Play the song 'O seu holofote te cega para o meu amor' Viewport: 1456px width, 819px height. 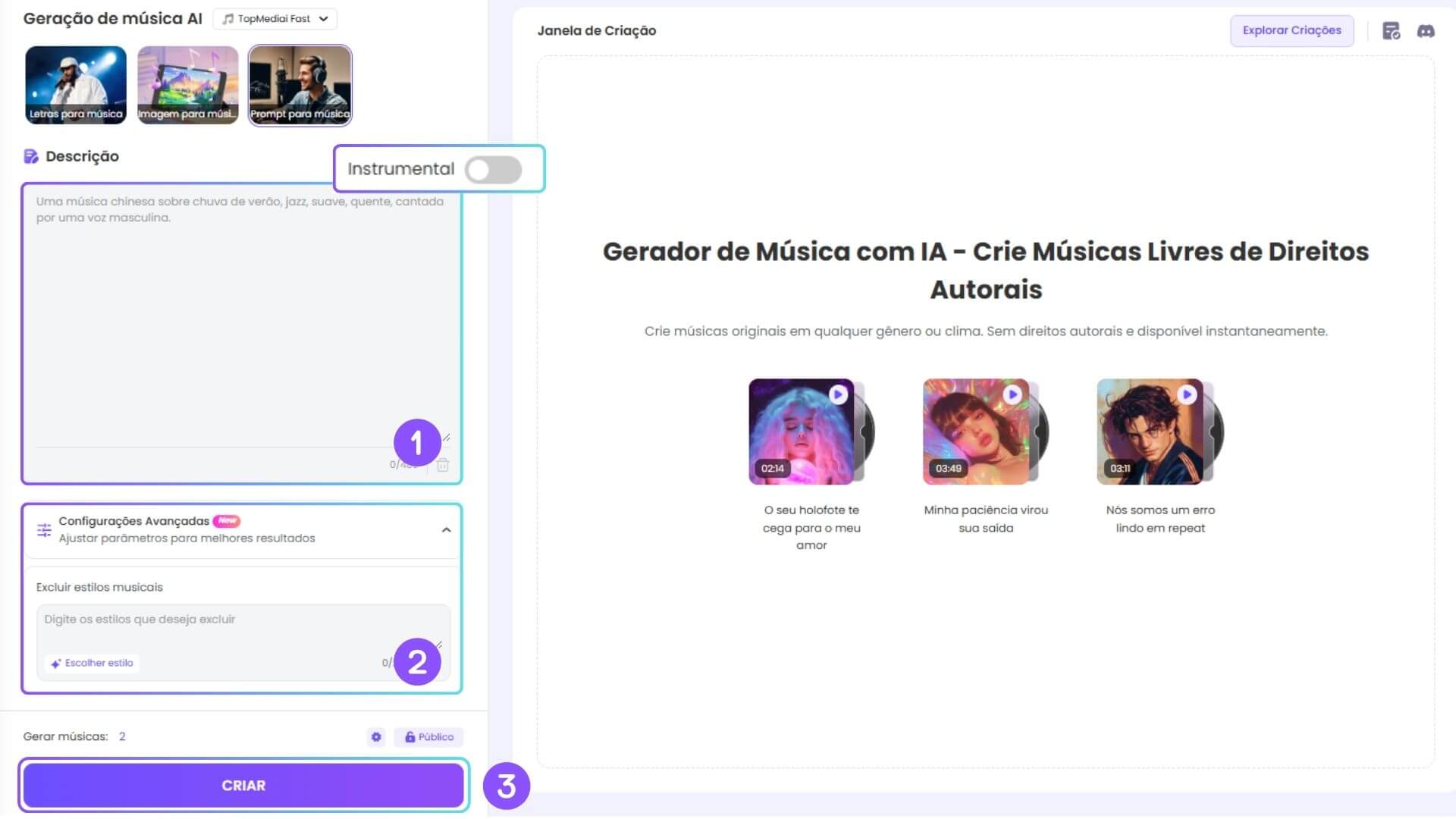(x=837, y=394)
